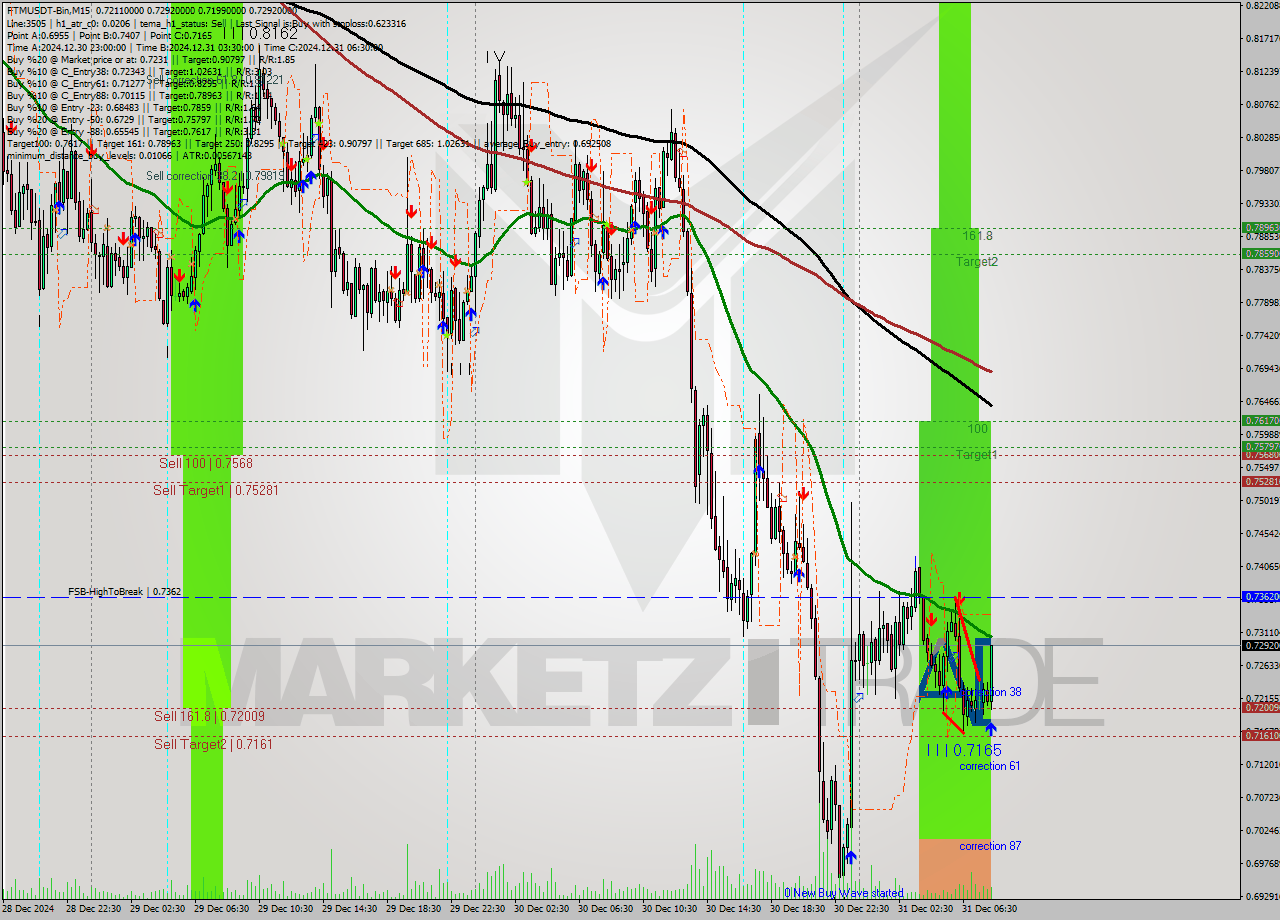Click the 0.82208 price axis value

pyautogui.click(x=1262, y=5)
